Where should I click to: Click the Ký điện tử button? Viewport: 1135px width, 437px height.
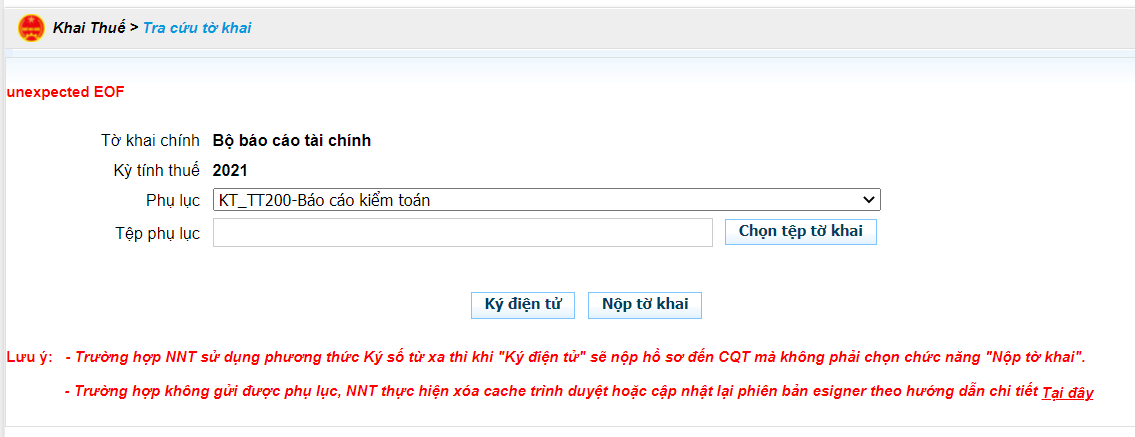point(522,305)
